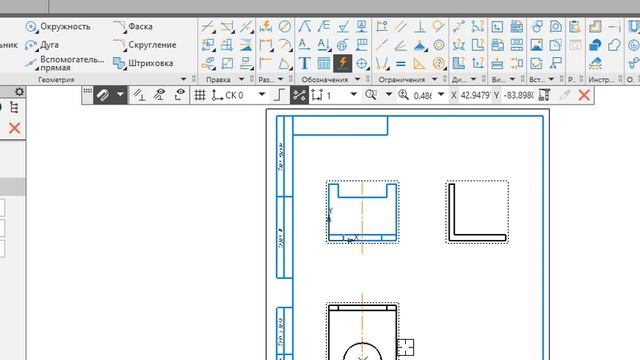Open the СК 0 coordinate system dropdown
Viewport: 640px width, 360px height.
pyautogui.click(x=262, y=95)
